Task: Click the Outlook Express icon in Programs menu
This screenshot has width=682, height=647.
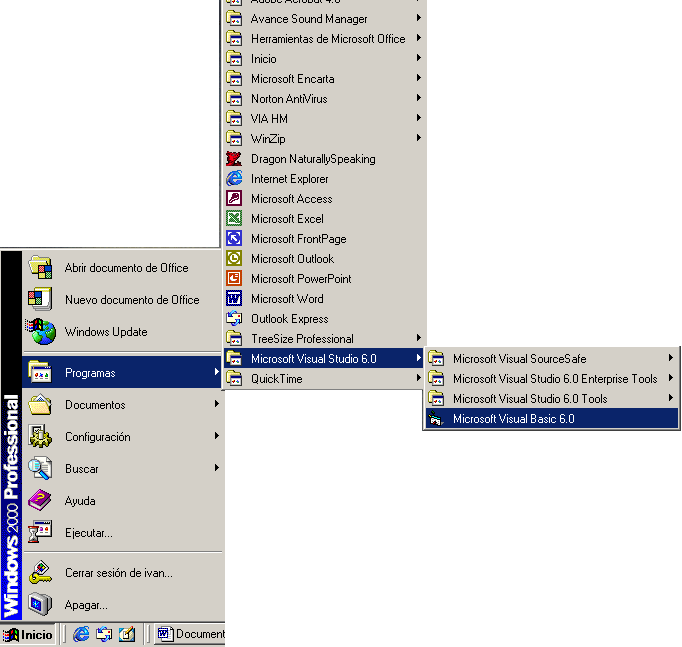Action: point(234,319)
